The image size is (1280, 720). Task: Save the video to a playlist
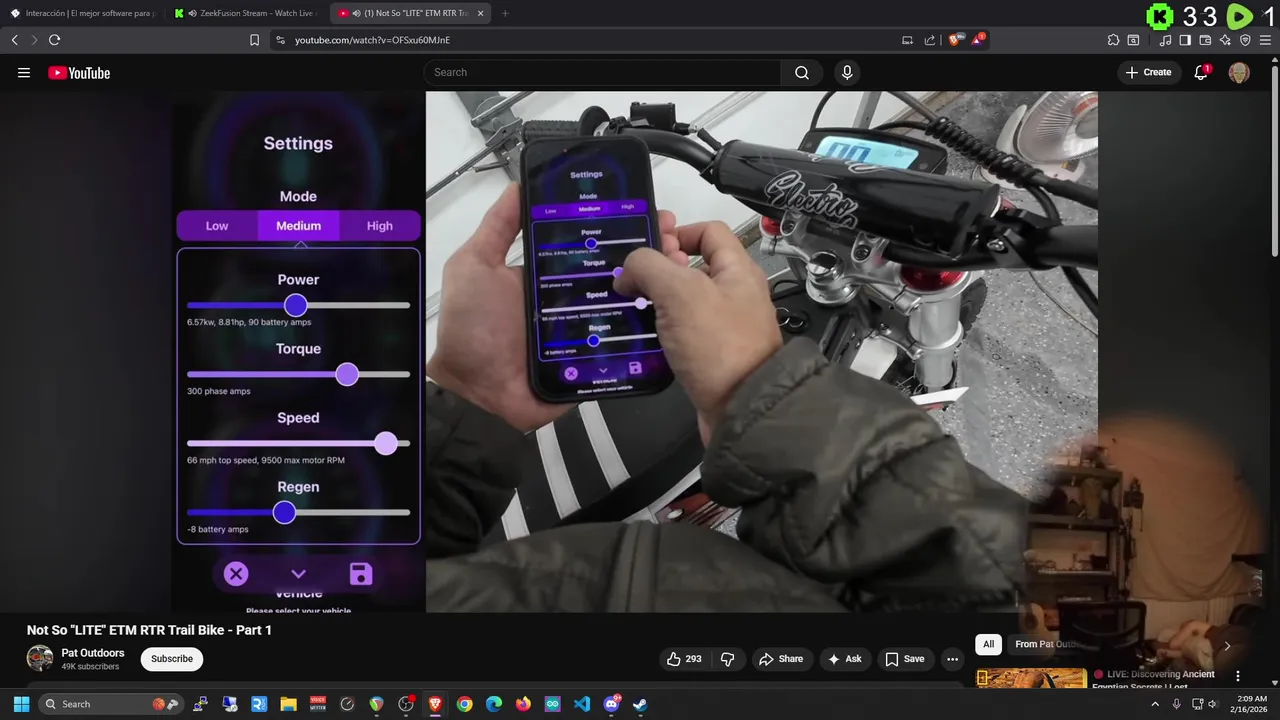pos(904,659)
